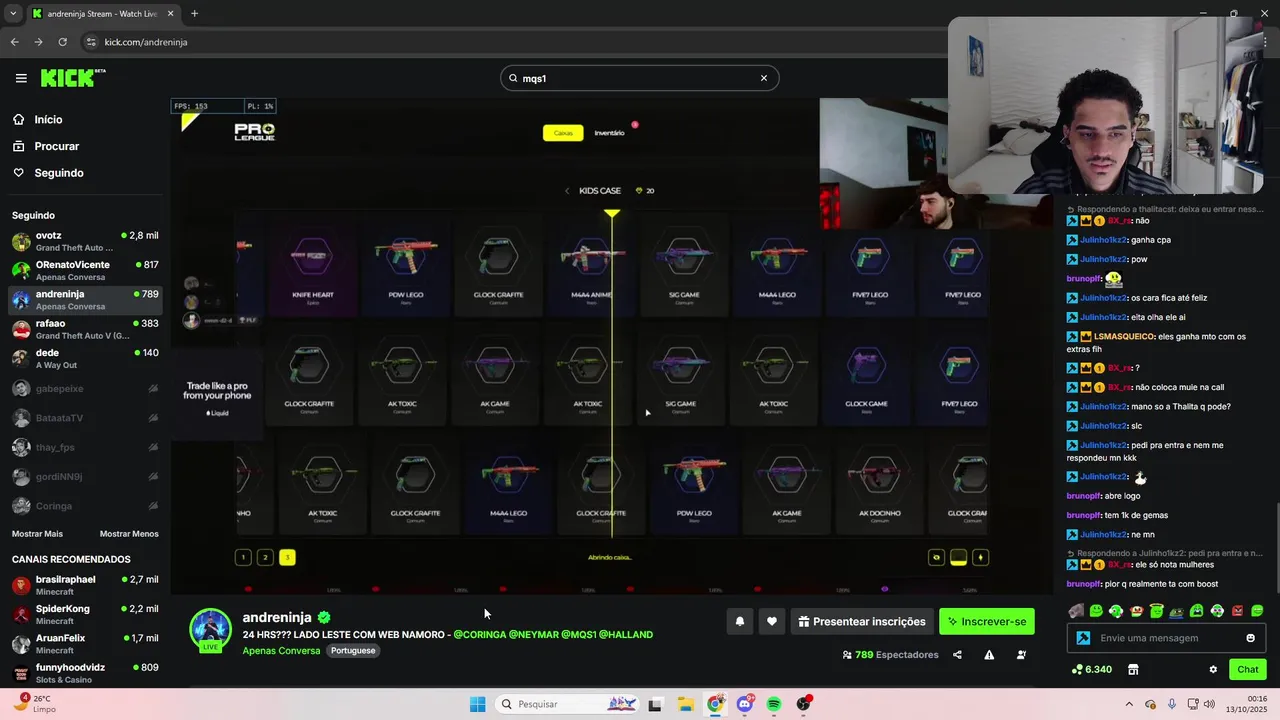
Task: Reload the page in the browser
Action: pyautogui.click(x=62, y=42)
